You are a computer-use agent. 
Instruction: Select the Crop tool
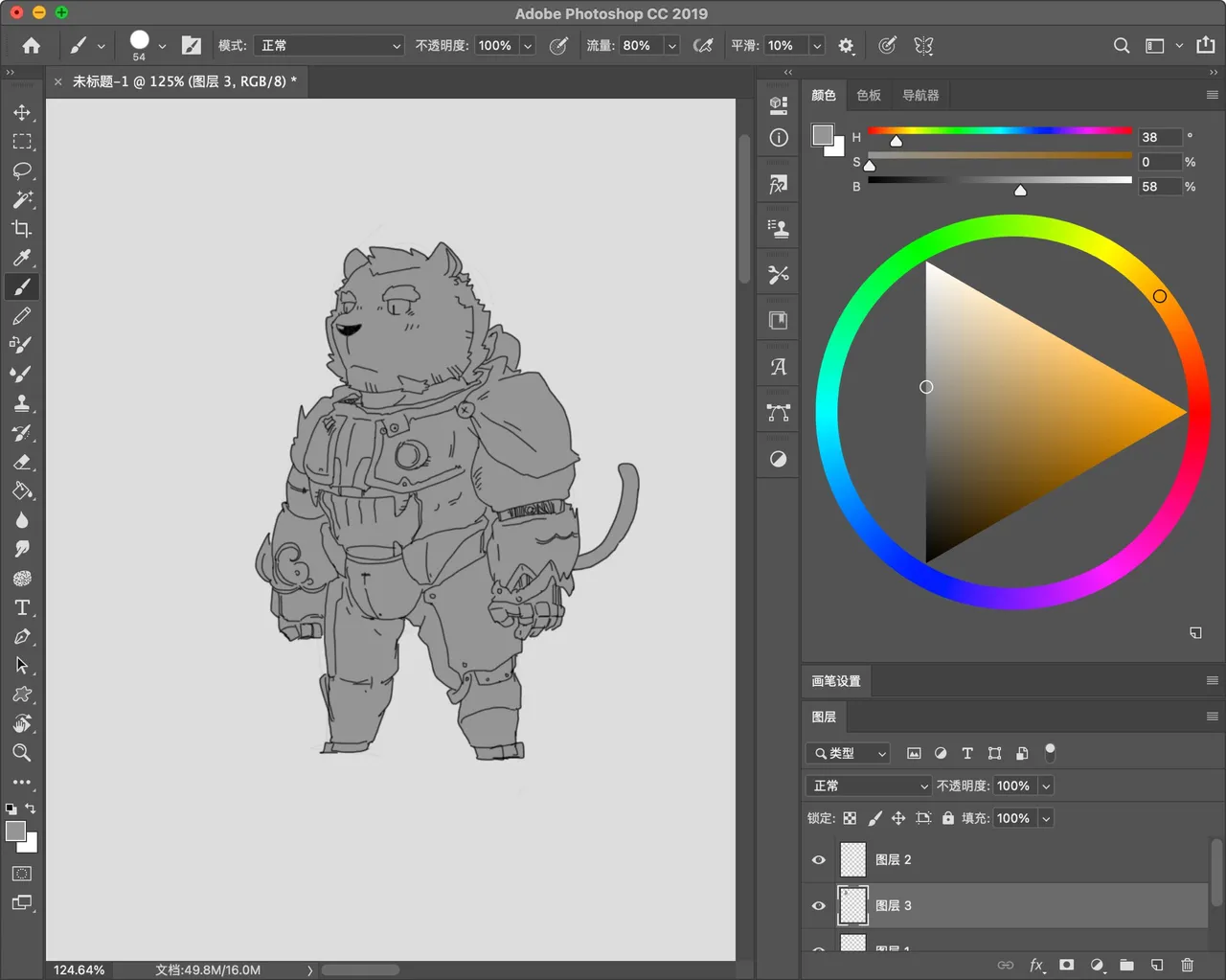click(22, 229)
